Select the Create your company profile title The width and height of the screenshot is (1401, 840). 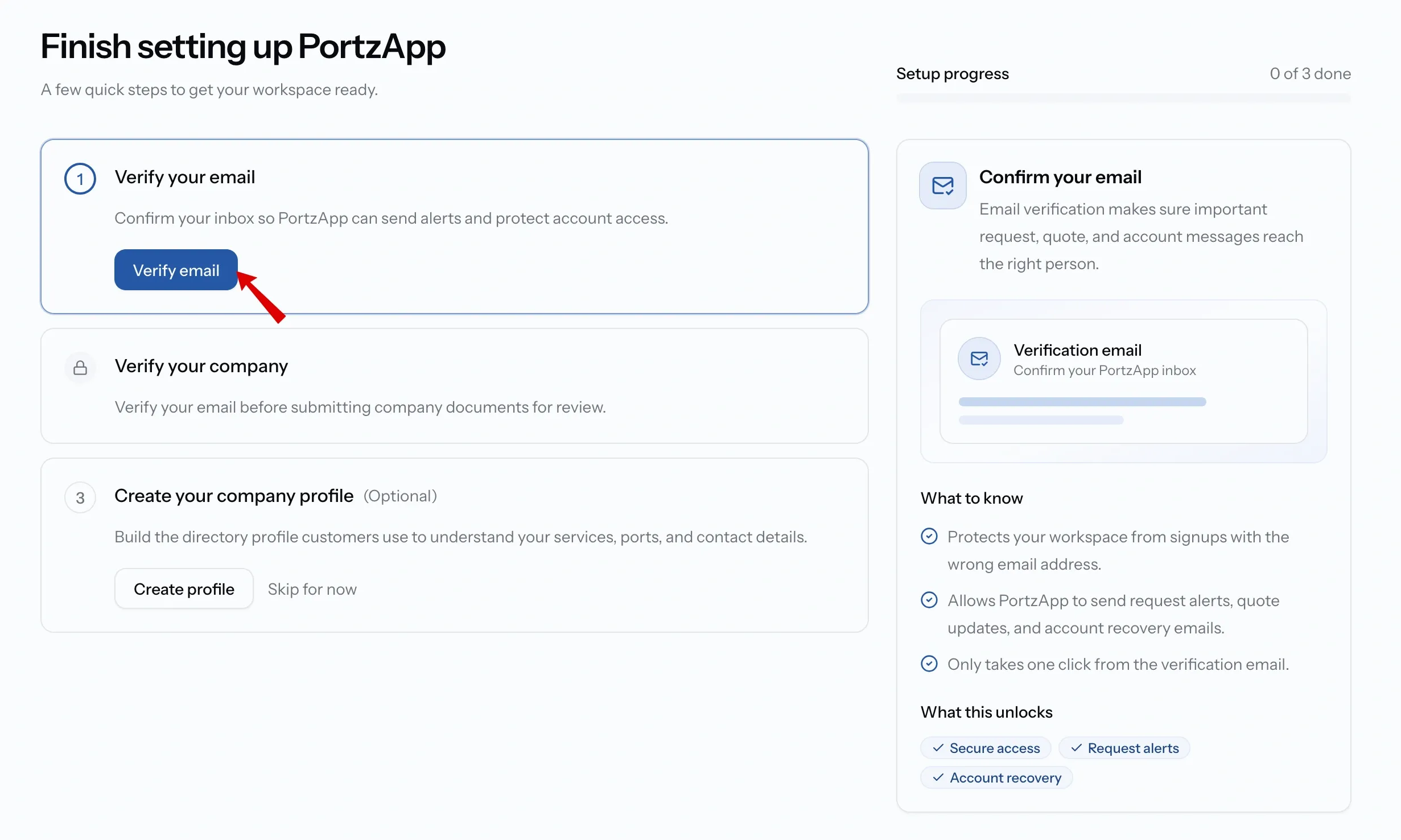pyautogui.click(x=234, y=496)
